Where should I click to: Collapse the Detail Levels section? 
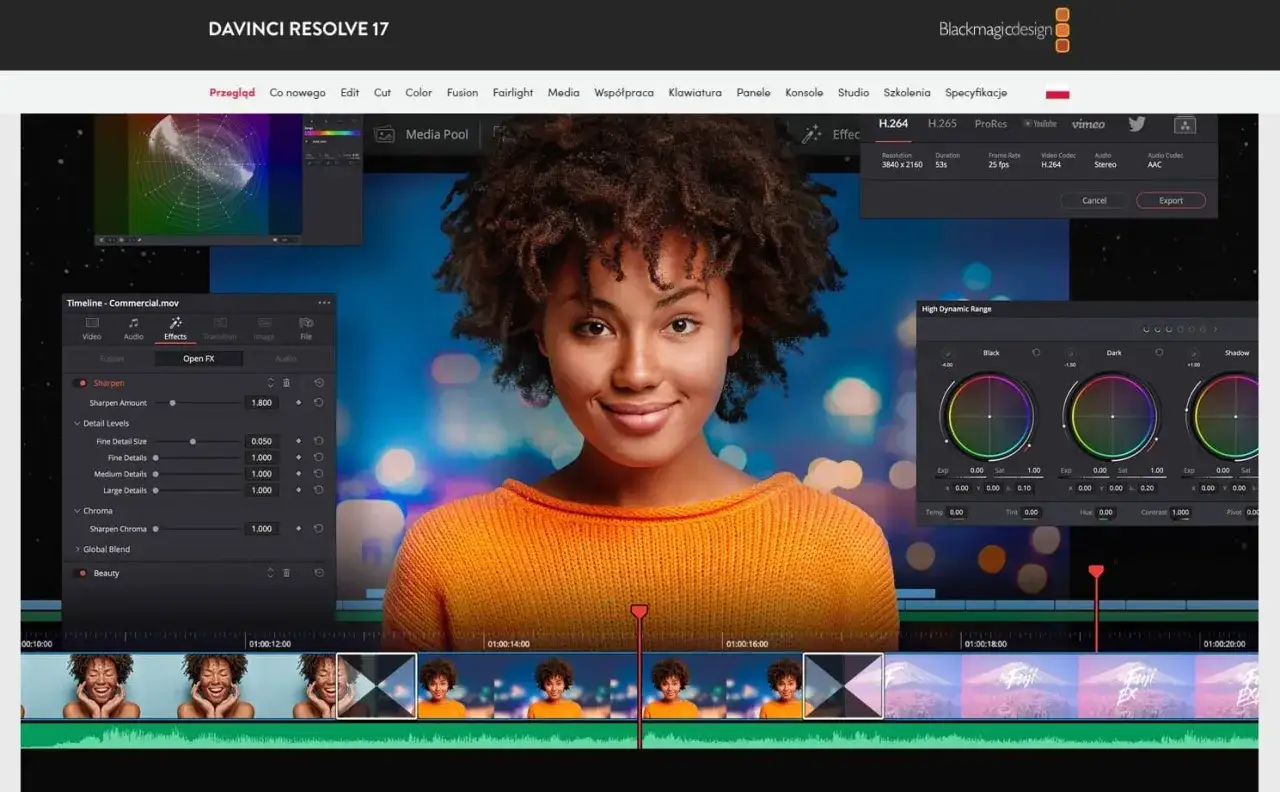pyautogui.click(x=77, y=424)
